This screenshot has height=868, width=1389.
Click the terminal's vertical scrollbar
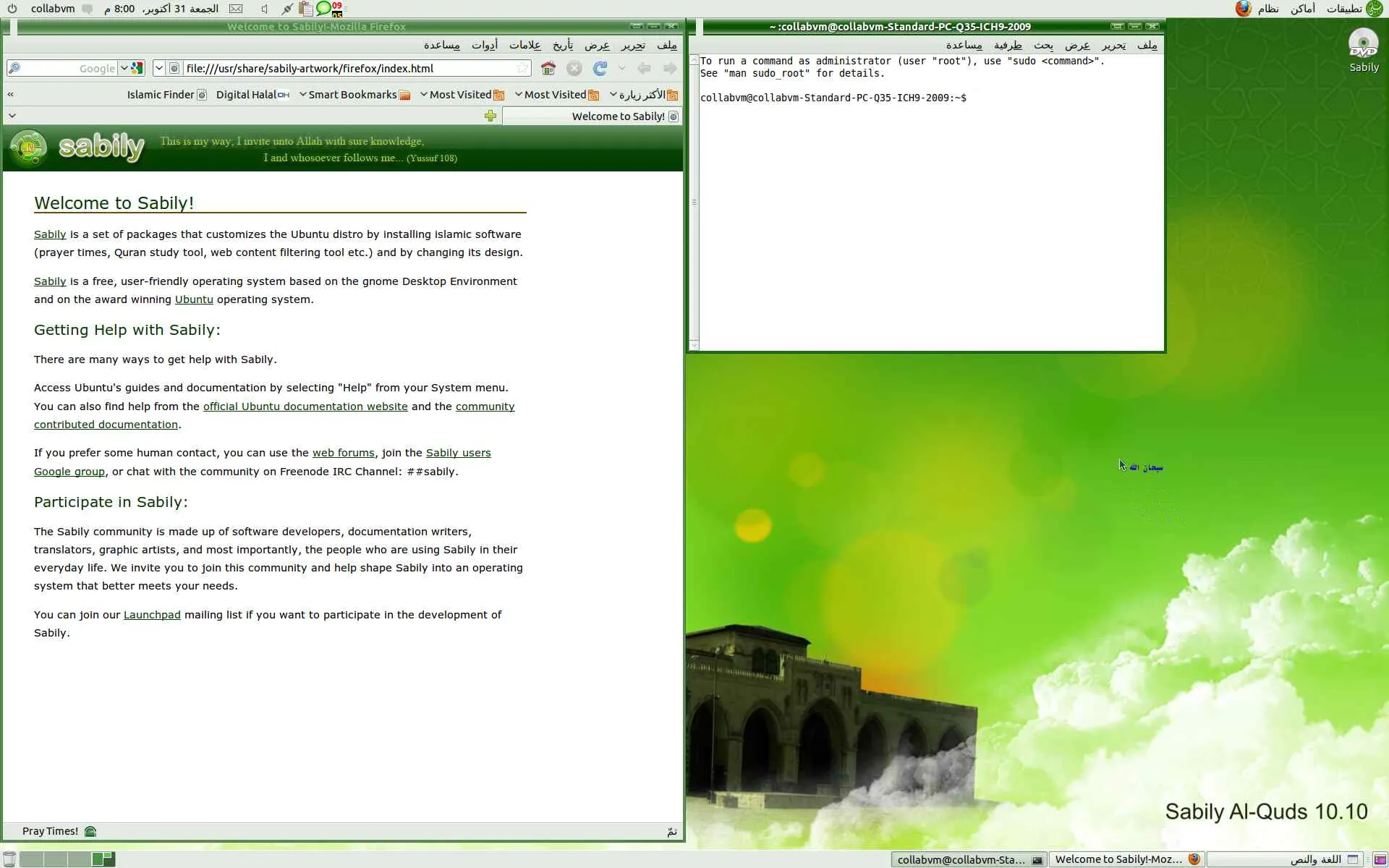coord(694,203)
